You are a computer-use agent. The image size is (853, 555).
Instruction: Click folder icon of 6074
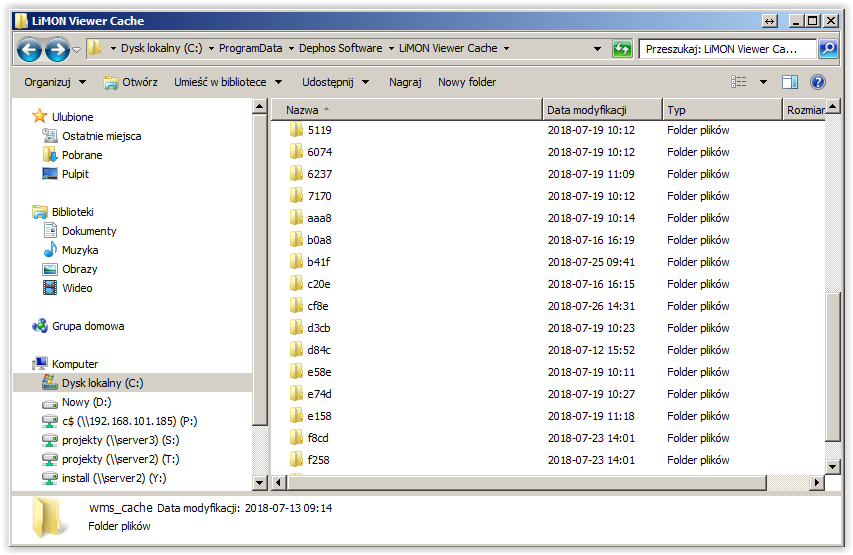pyautogui.click(x=296, y=152)
